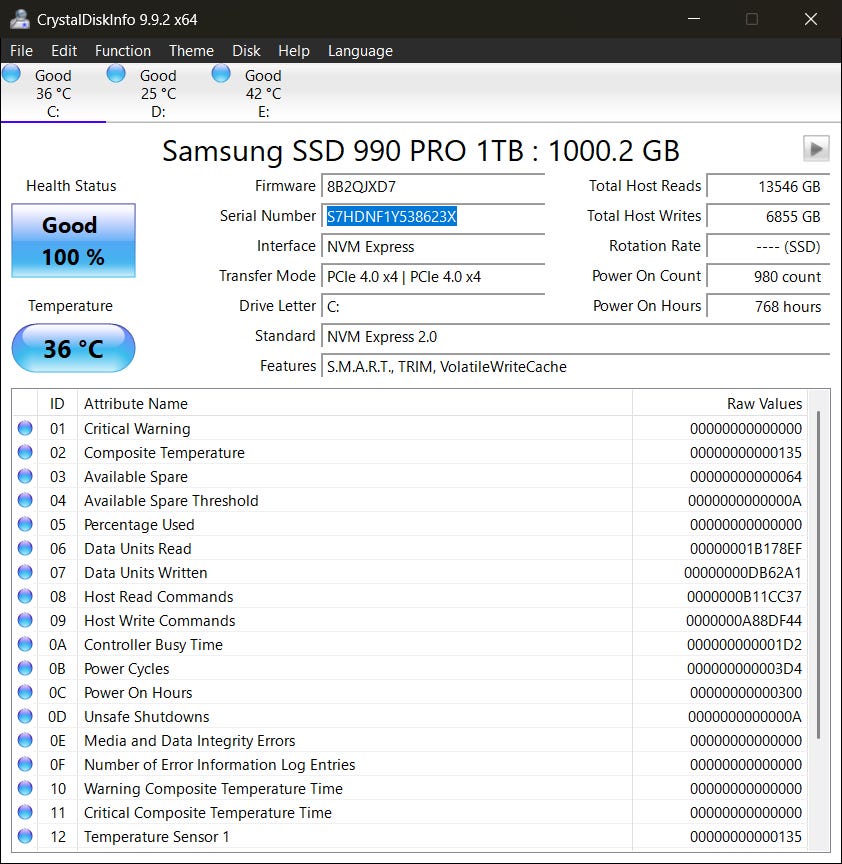Click the blue status orb for drive D:
This screenshot has height=864, width=842.
click(116, 73)
